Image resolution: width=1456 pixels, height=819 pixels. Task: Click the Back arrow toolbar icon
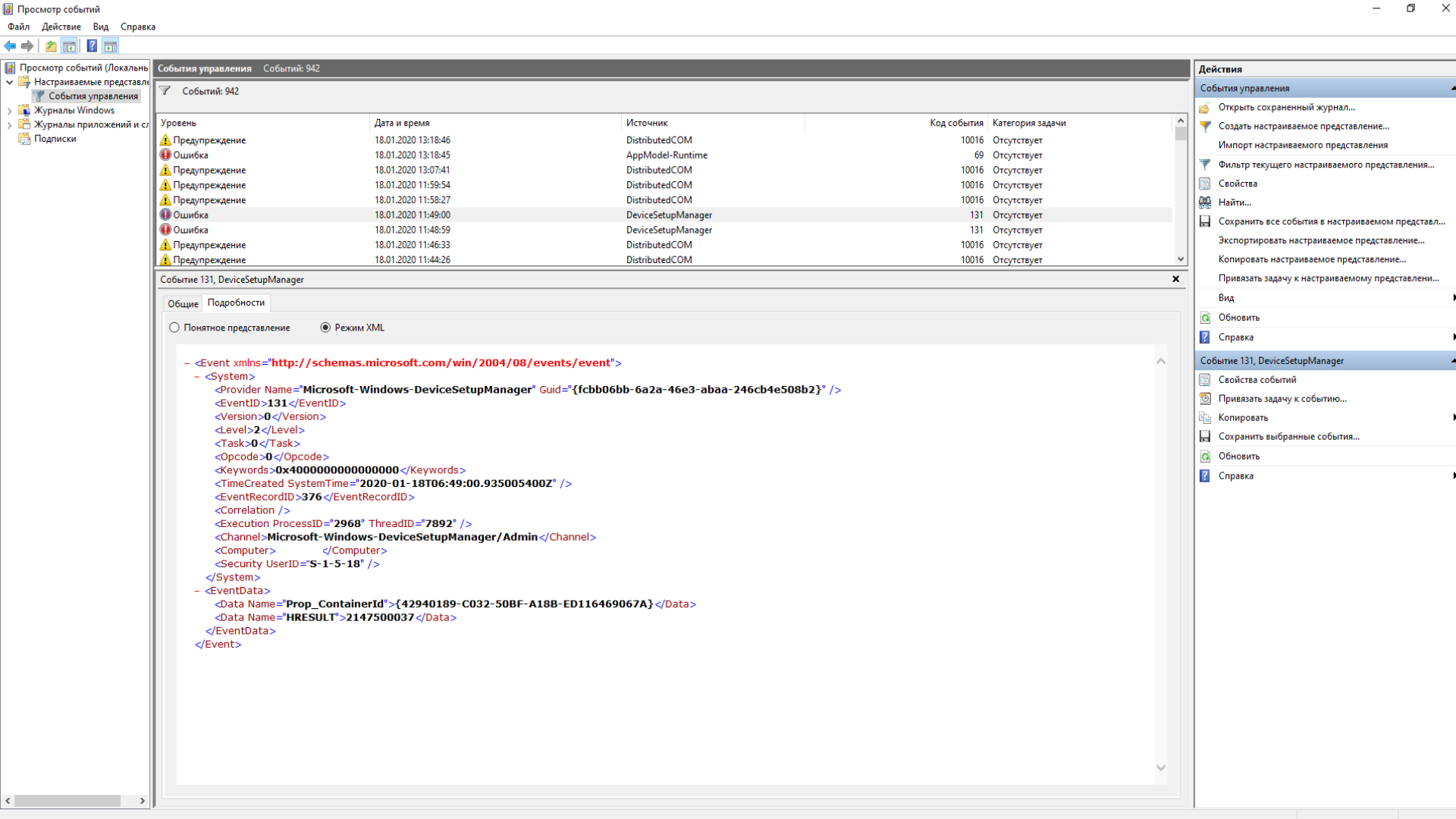(x=10, y=46)
